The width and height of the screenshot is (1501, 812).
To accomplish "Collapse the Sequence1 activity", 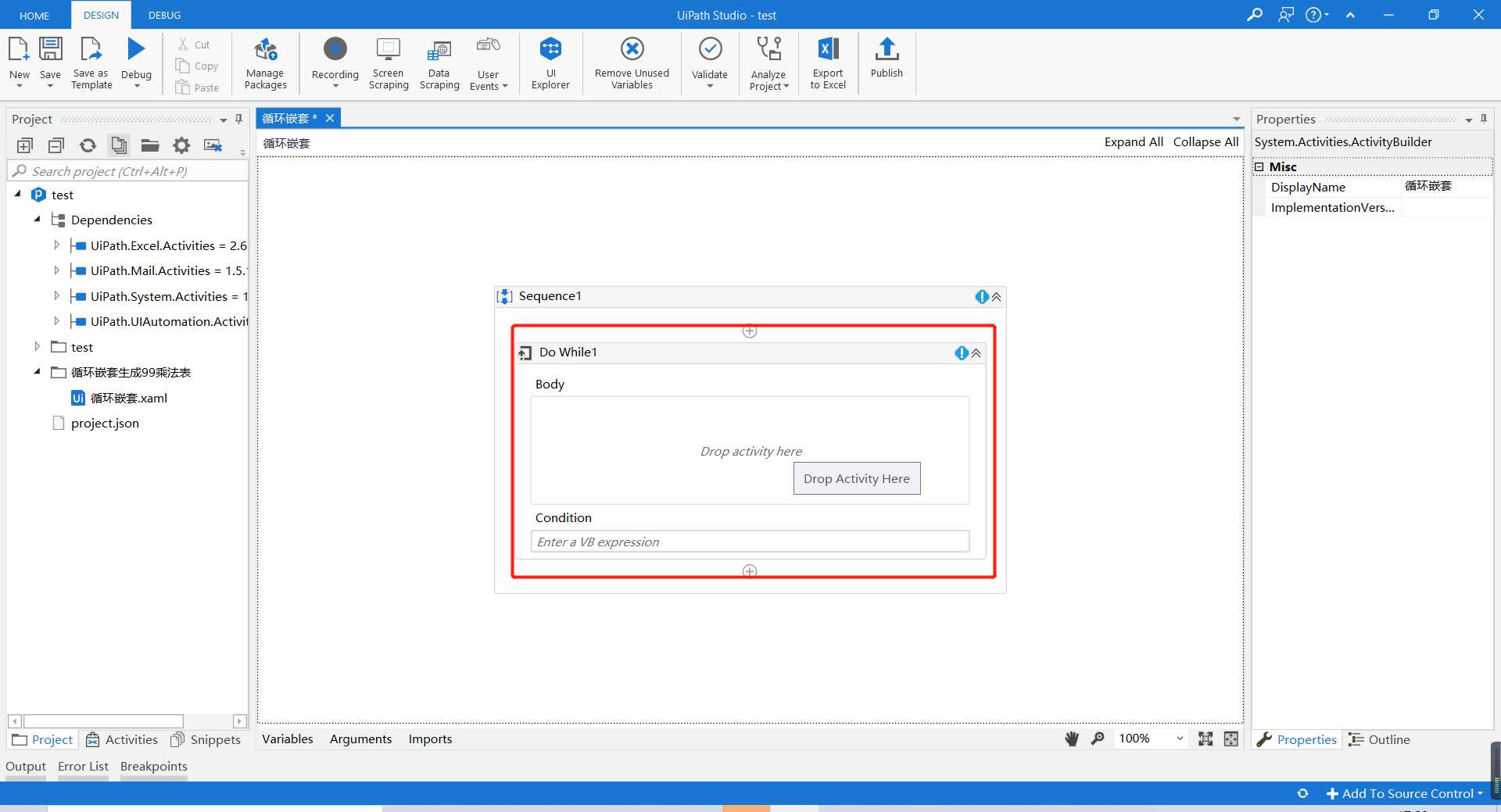I will point(997,297).
